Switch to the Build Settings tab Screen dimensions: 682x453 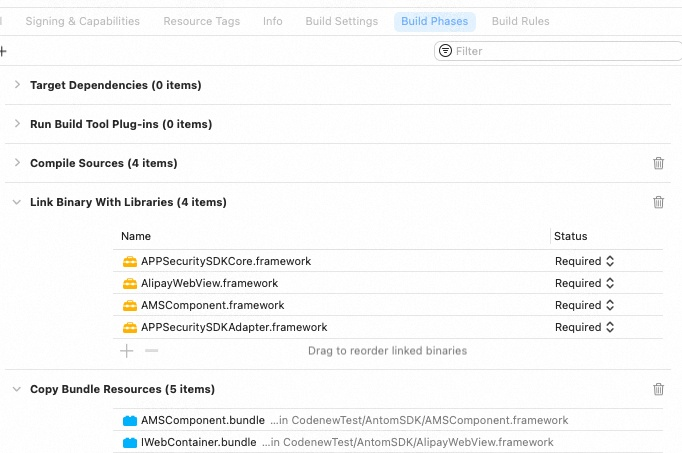340,21
